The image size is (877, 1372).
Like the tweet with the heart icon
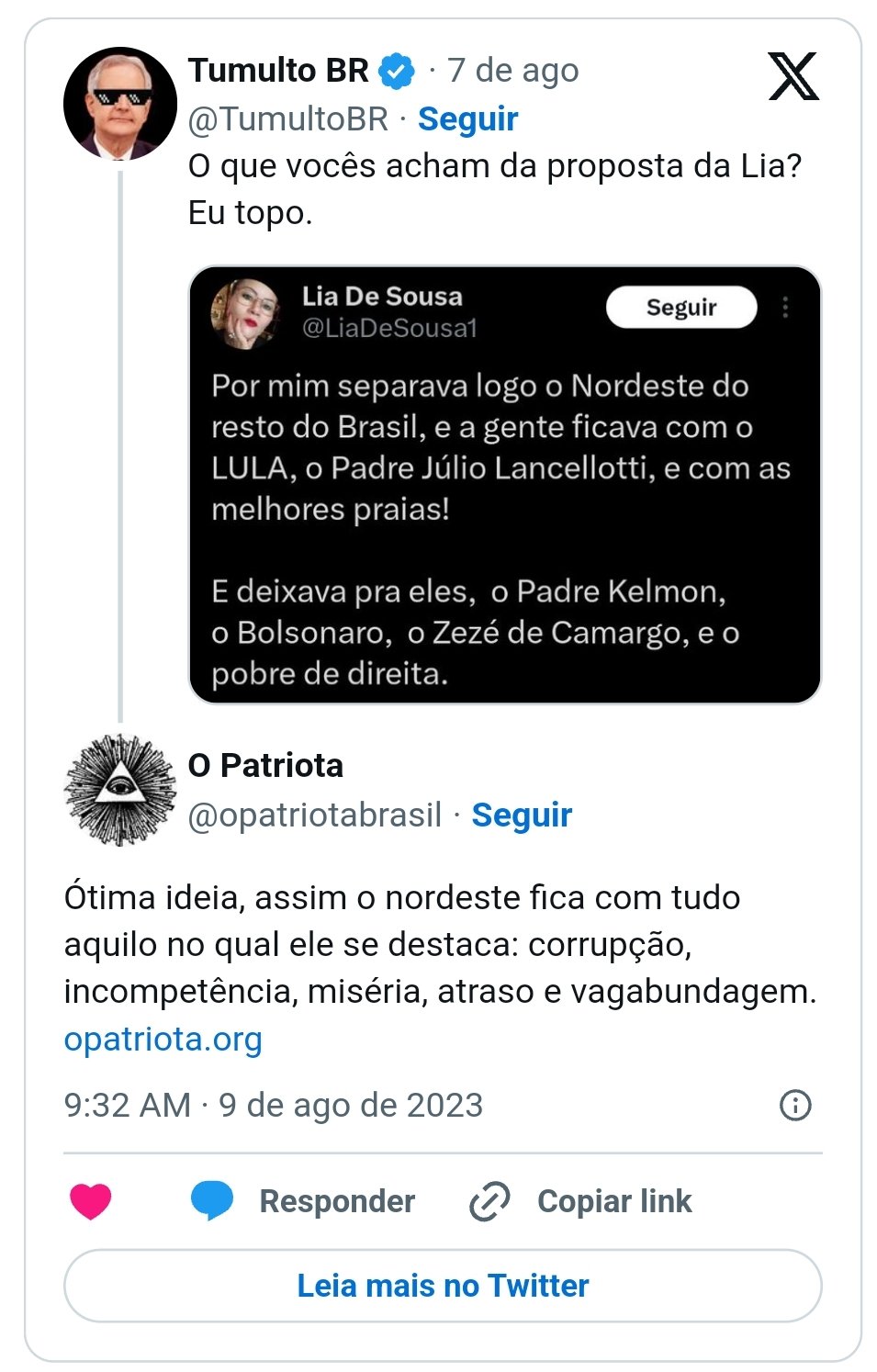tap(91, 1200)
